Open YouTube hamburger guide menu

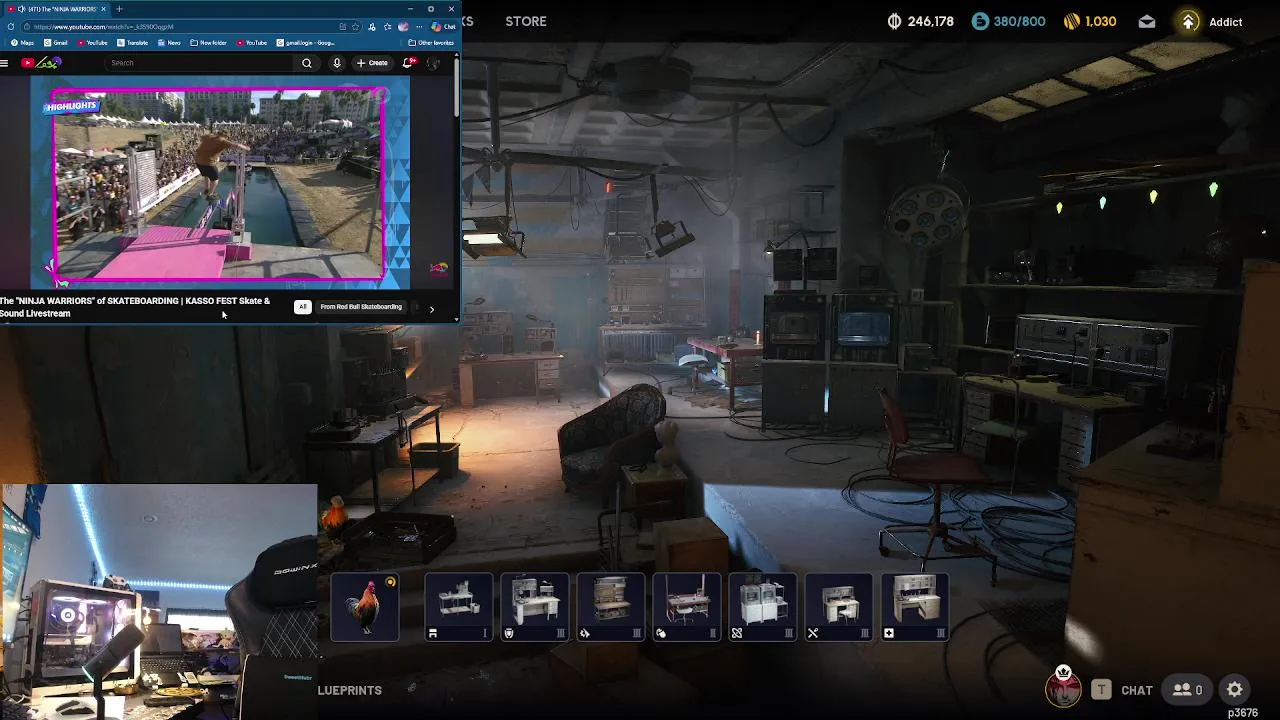(4, 63)
